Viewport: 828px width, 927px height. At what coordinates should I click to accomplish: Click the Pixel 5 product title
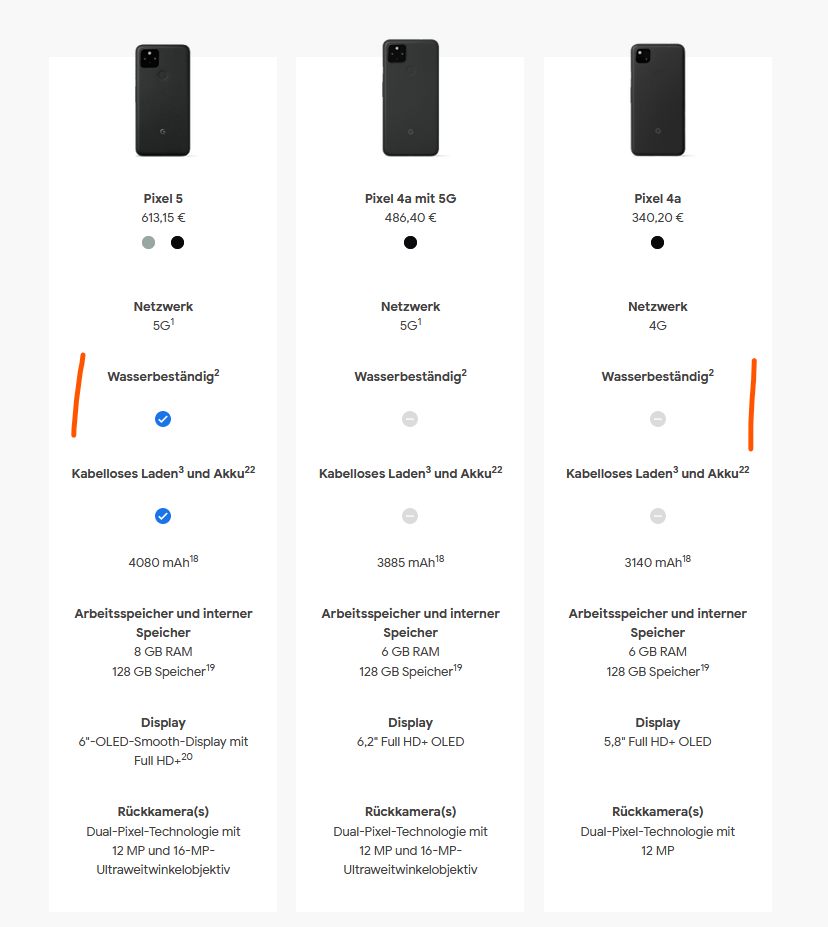point(163,199)
